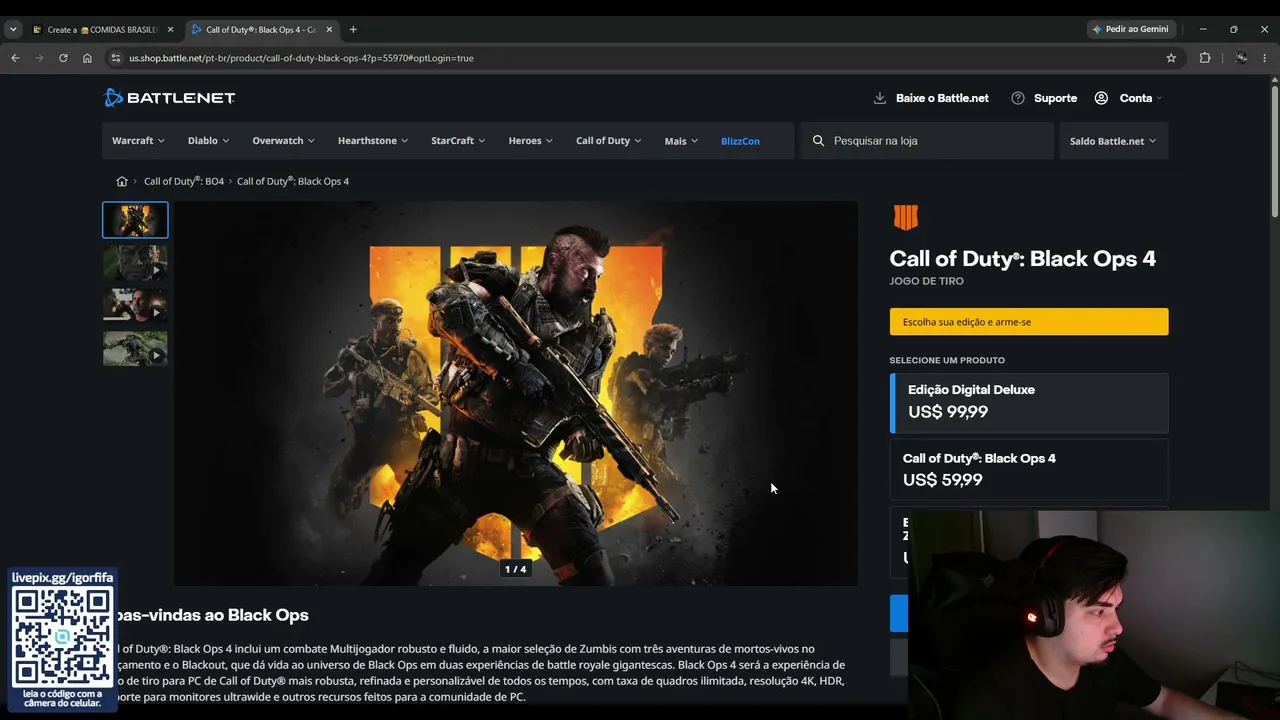Click the main Black Ops 4 cover image

point(516,394)
